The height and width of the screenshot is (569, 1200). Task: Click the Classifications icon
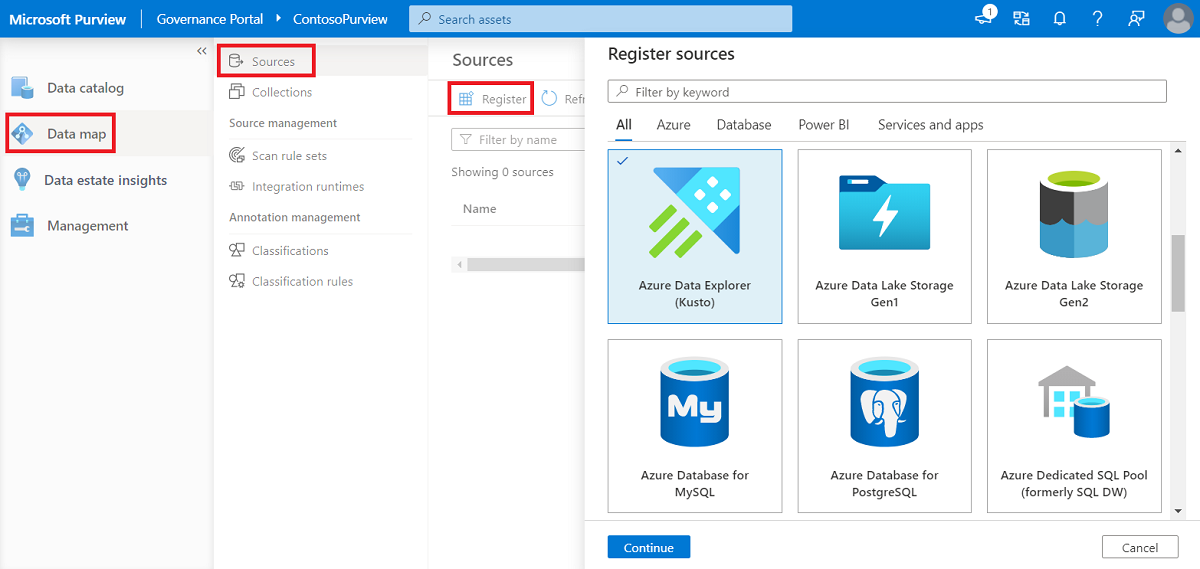point(237,251)
